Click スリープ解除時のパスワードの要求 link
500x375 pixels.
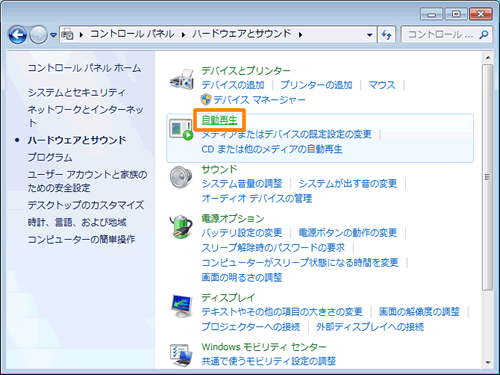click(x=273, y=248)
